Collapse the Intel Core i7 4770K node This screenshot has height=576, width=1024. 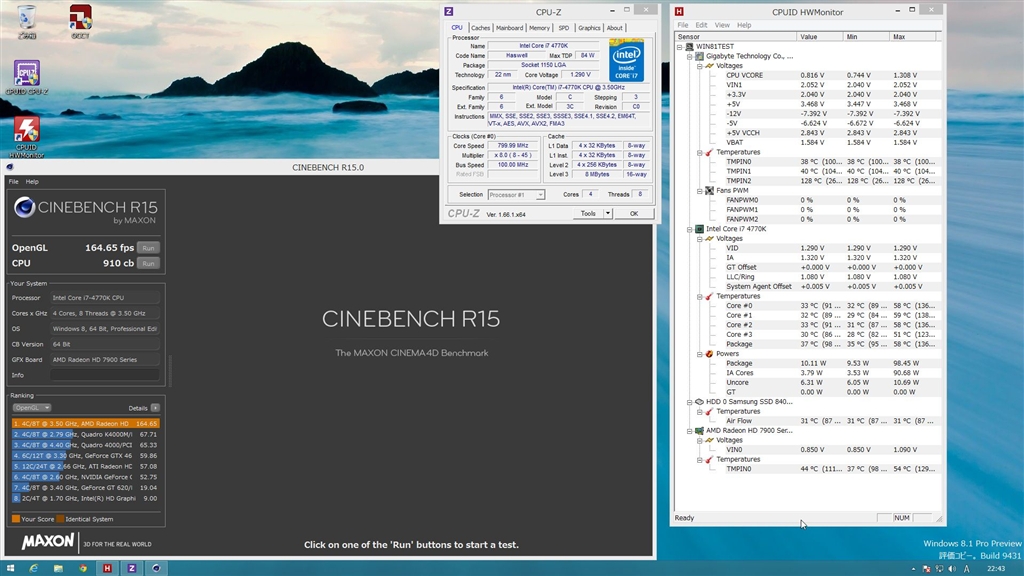point(689,229)
